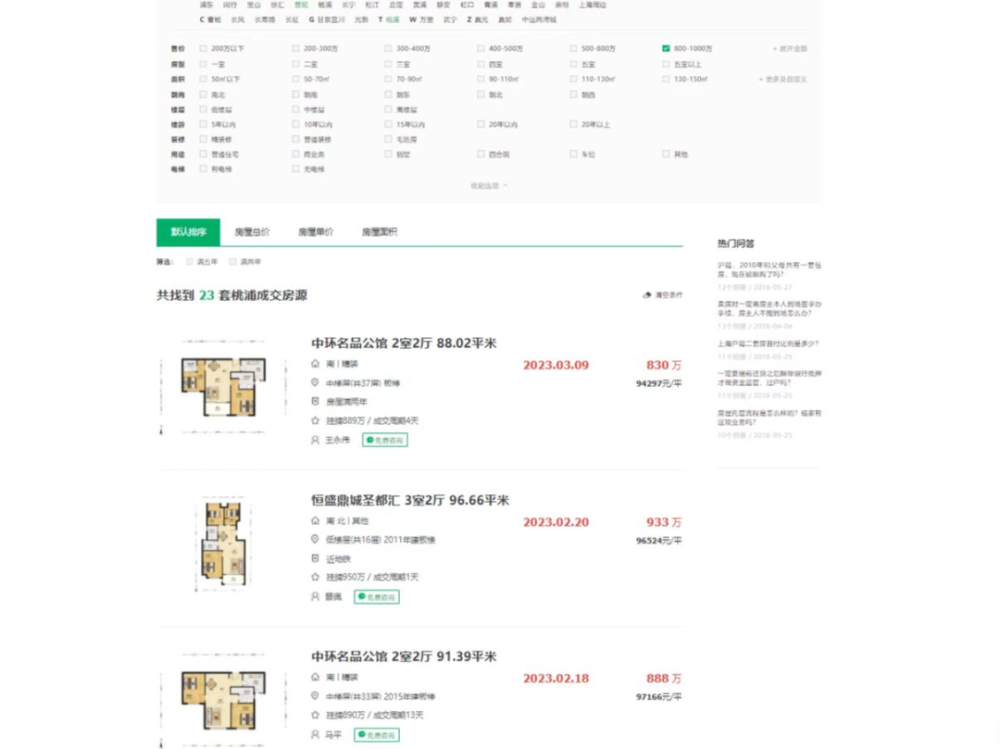Click location pin icon on 88.02平米 listing
The width and height of the screenshot is (1000, 749).
coord(315,383)
